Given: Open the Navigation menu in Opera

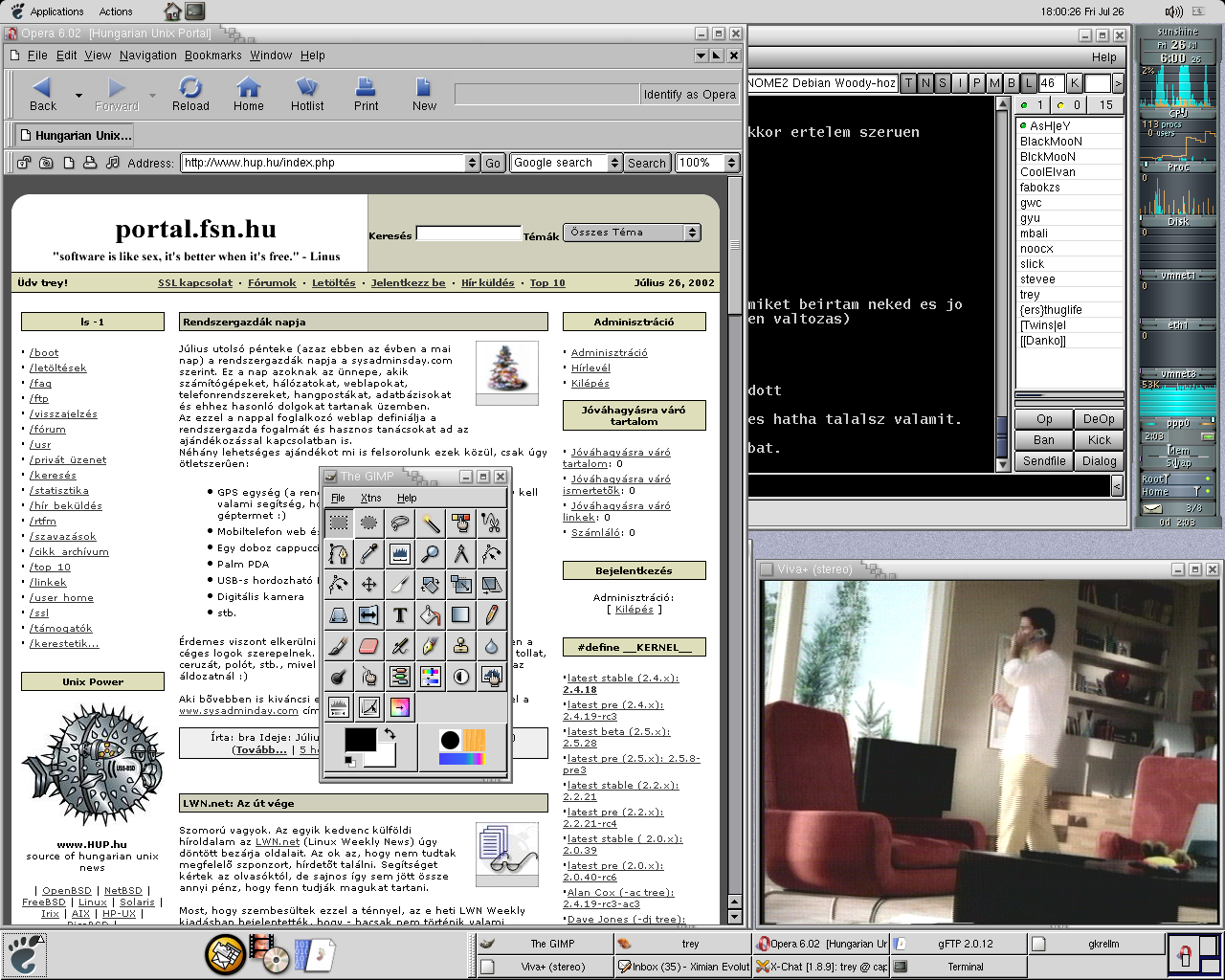Looking at the screenshot, I should tap(148, 56).
